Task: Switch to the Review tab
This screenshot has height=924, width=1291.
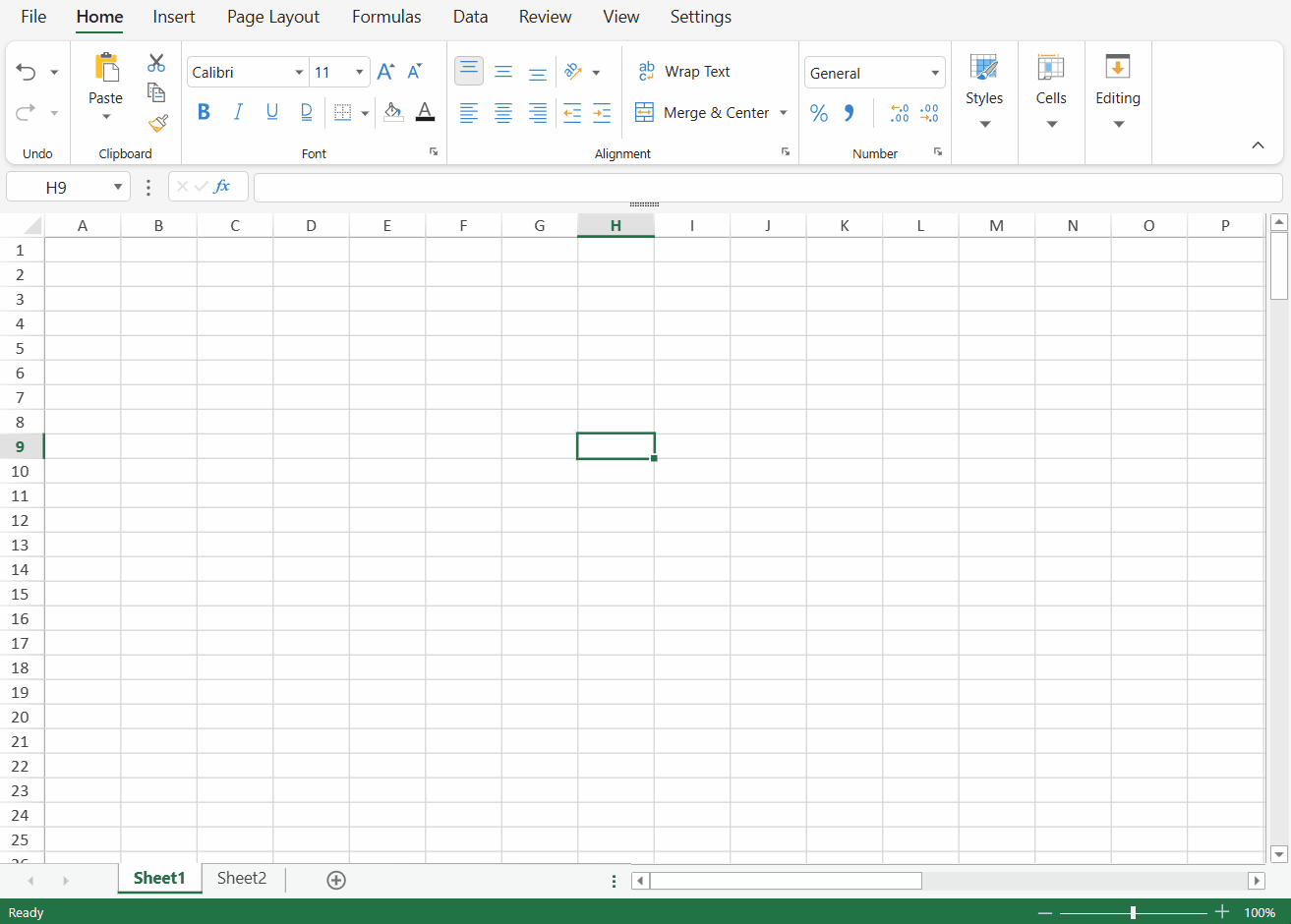Action: (546, 17)
